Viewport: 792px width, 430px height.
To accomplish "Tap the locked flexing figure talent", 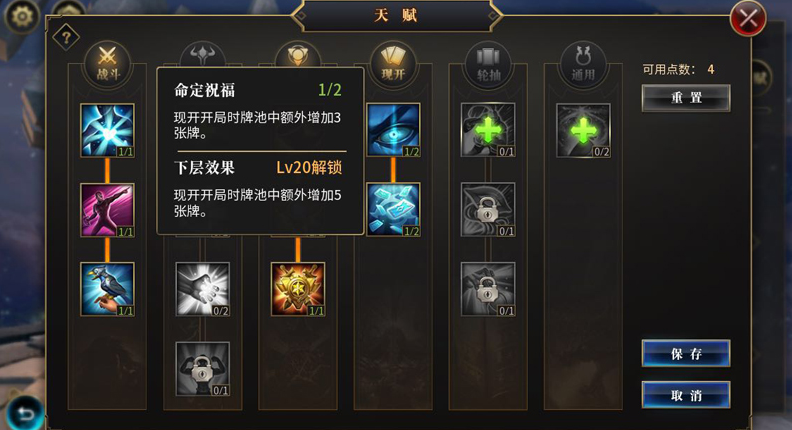I will coord(203,369).
